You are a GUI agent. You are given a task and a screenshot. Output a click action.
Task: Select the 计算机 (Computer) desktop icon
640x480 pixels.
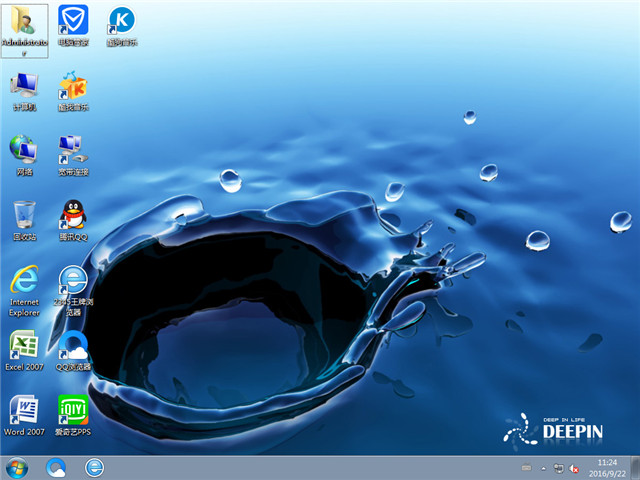click(x=24, y=87)
